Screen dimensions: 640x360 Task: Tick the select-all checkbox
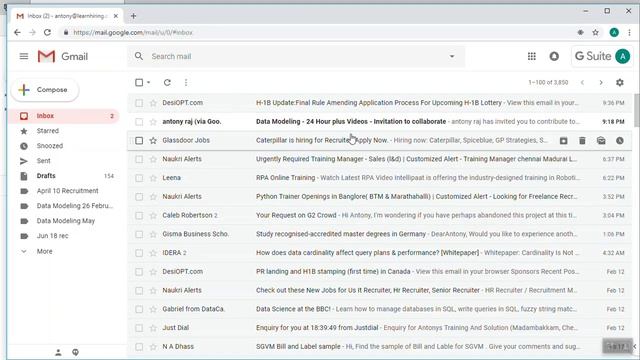click(139, 82)
